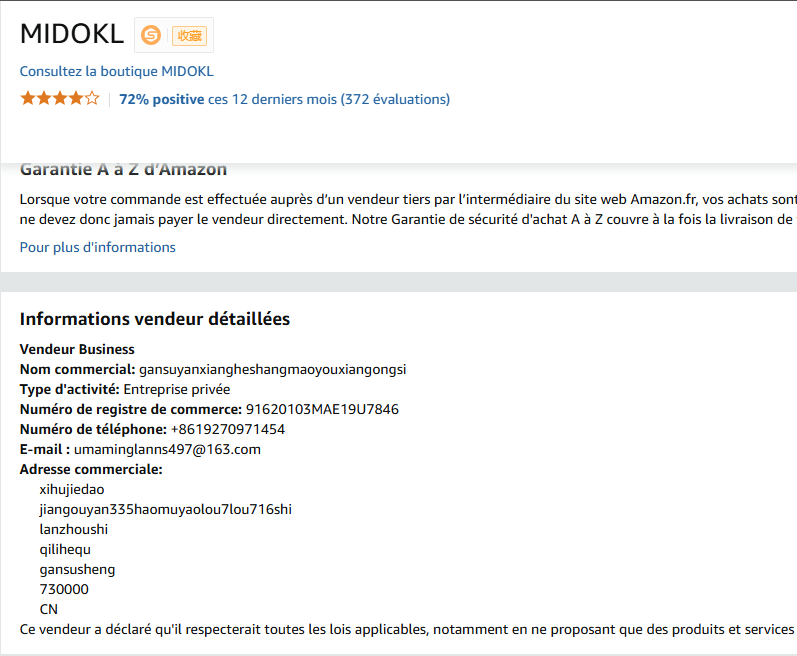Viewport: 797px width, 656px height.
Task: Follow the Pour plus d'informations link
Action: click(97, 247)
